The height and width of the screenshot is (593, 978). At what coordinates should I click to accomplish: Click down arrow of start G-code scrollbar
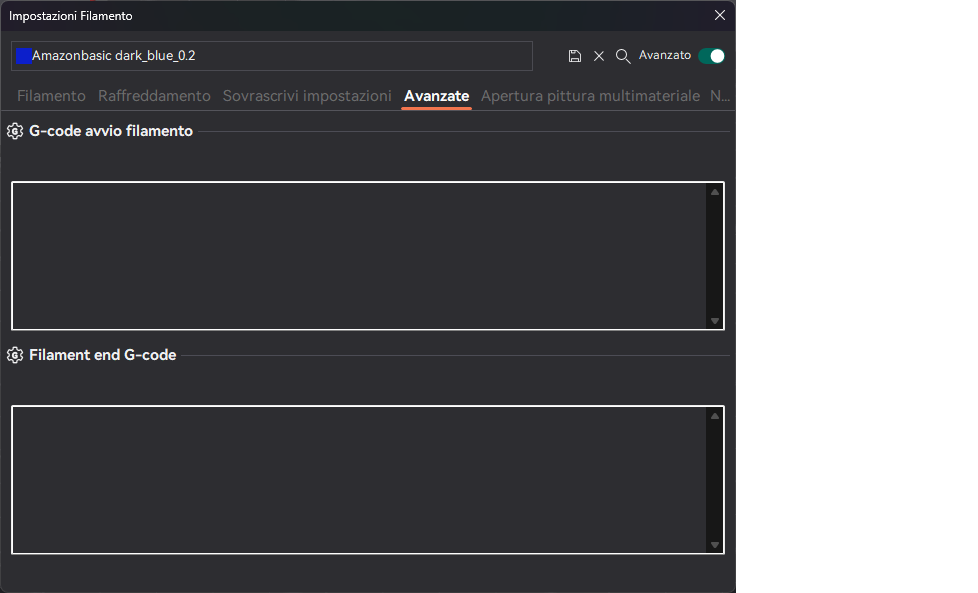(715, 321)
